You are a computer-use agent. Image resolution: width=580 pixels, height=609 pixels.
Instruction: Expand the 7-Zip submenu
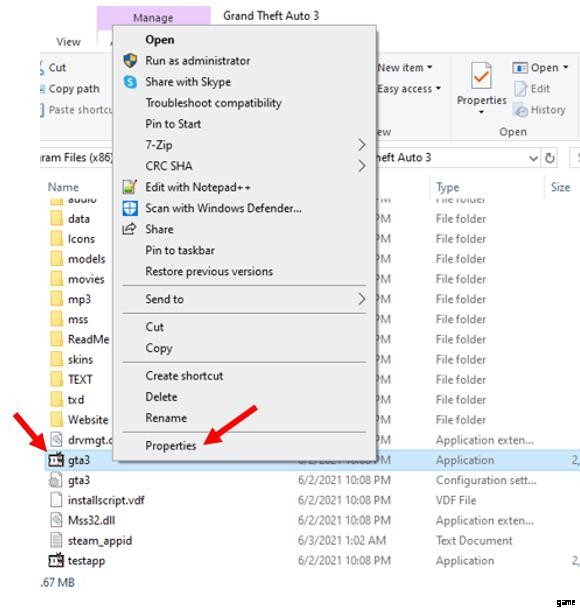[361, 145]
